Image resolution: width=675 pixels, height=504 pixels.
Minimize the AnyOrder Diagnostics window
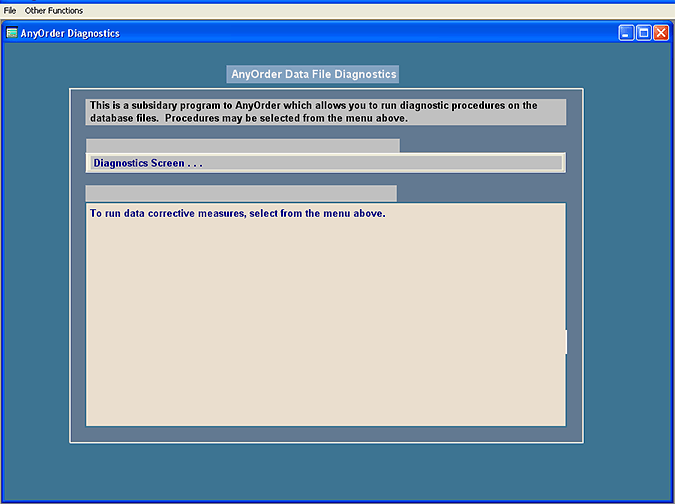pyautogui.click(x=626, y=33)
